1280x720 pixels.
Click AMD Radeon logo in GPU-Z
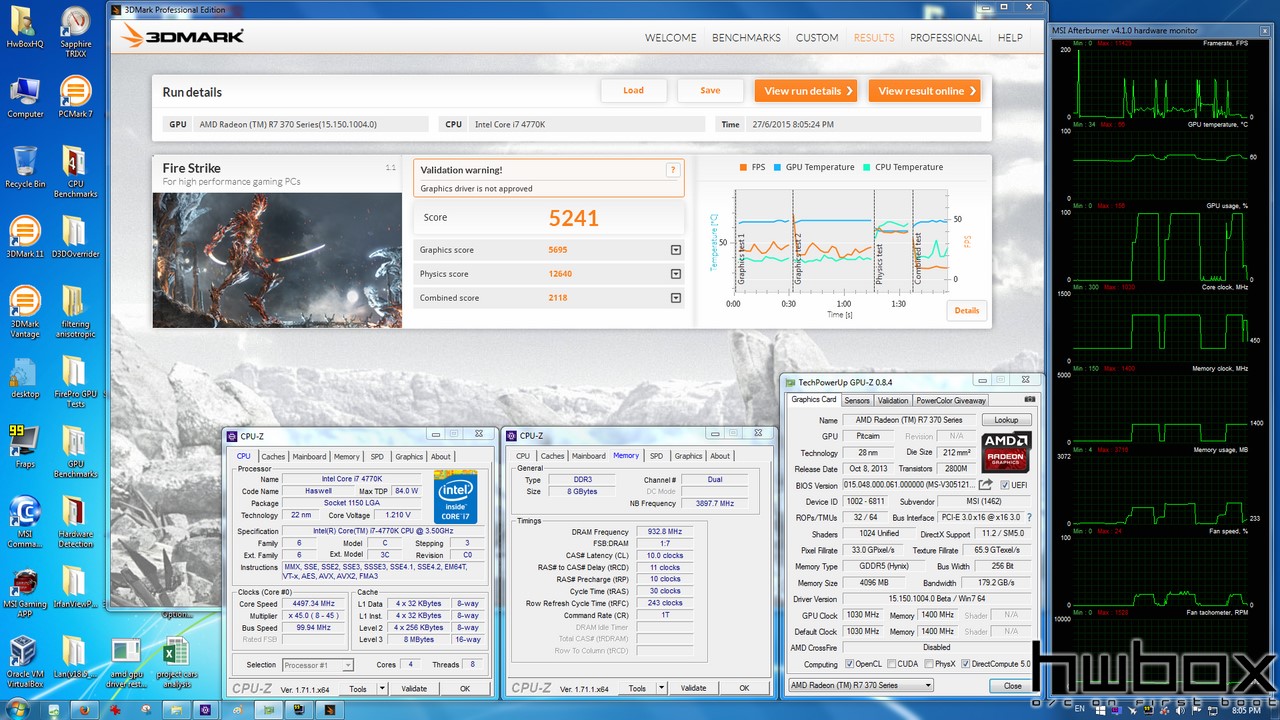(x=1006, y=453)
